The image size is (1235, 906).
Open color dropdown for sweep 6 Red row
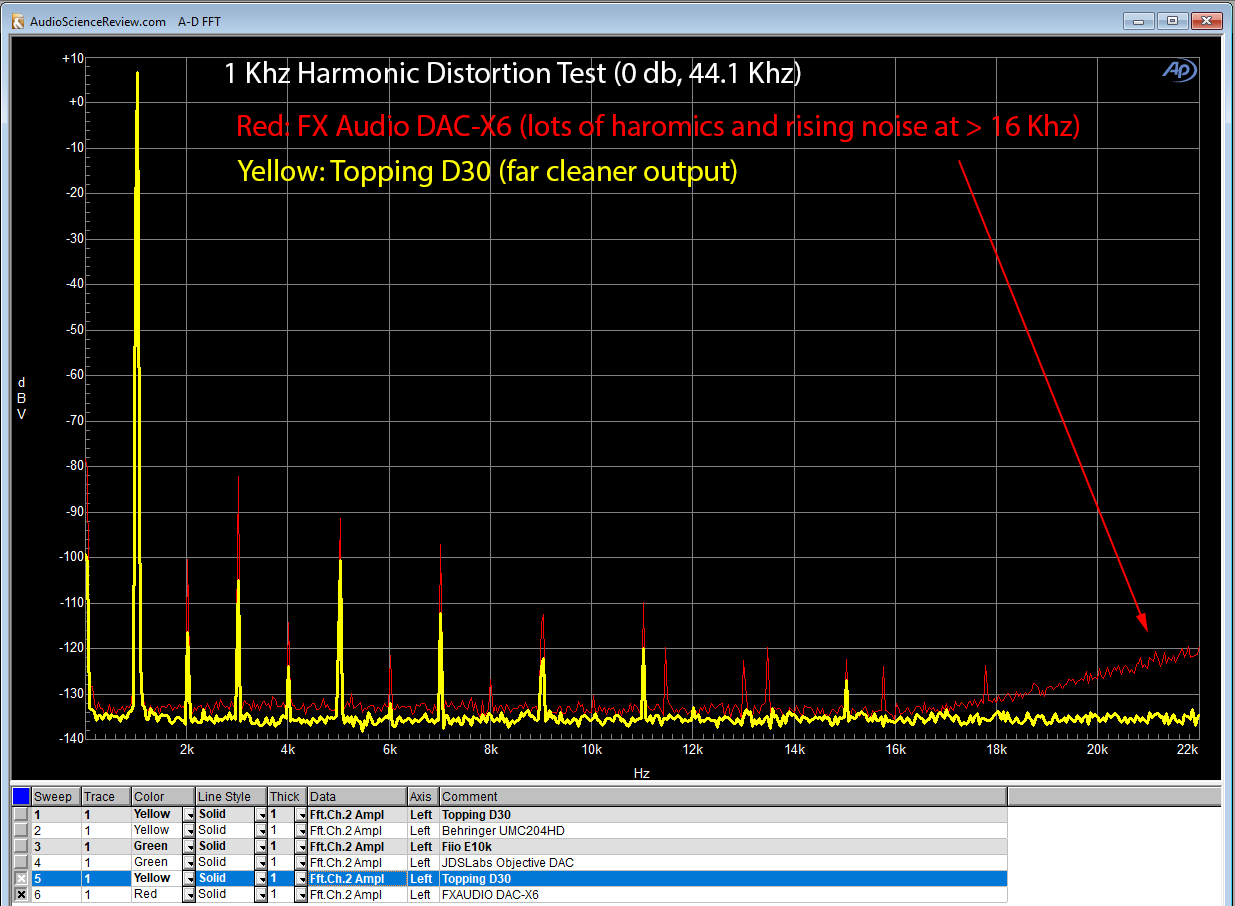pos(189,895)
